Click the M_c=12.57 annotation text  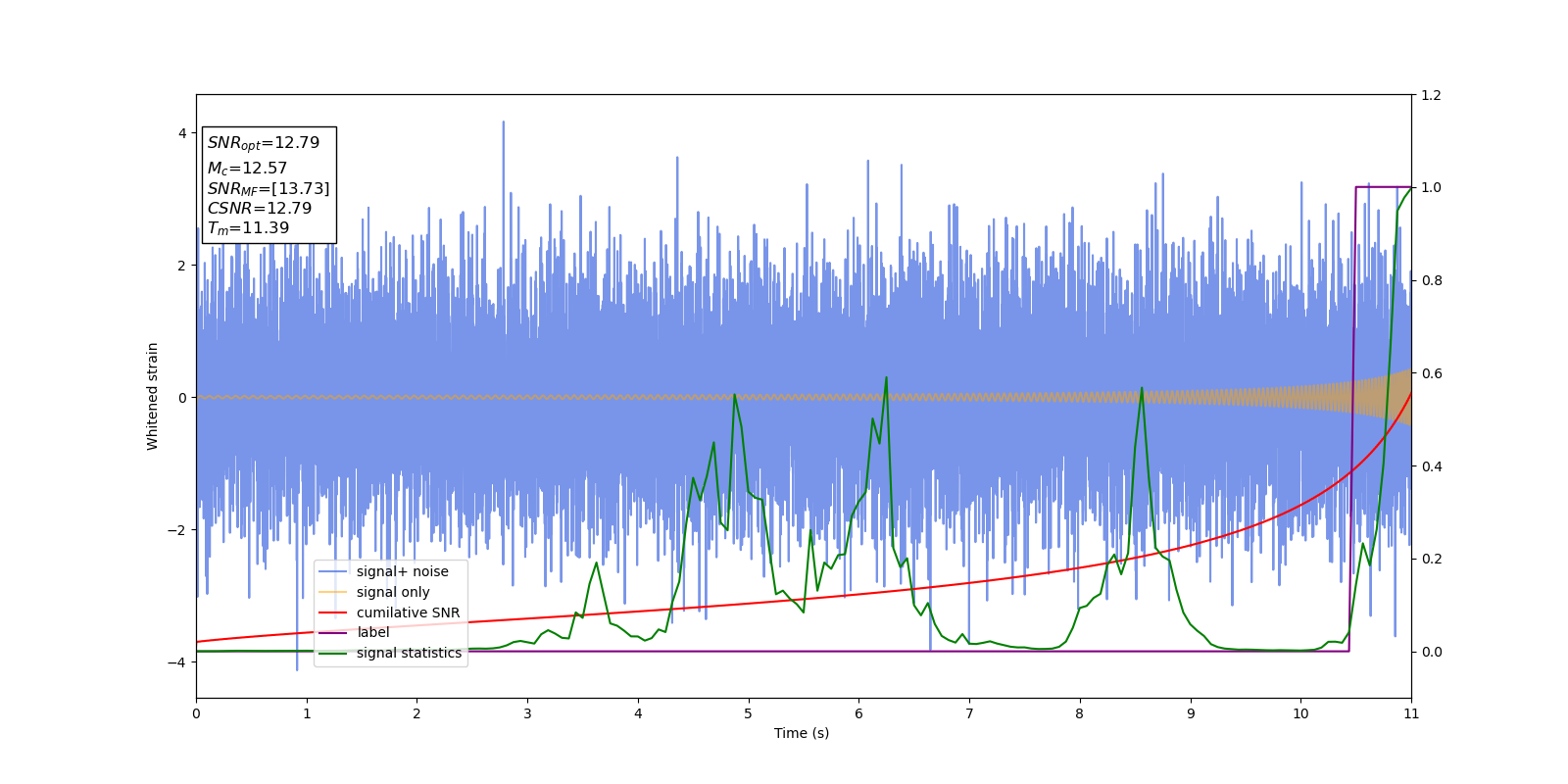coord(247,169)
